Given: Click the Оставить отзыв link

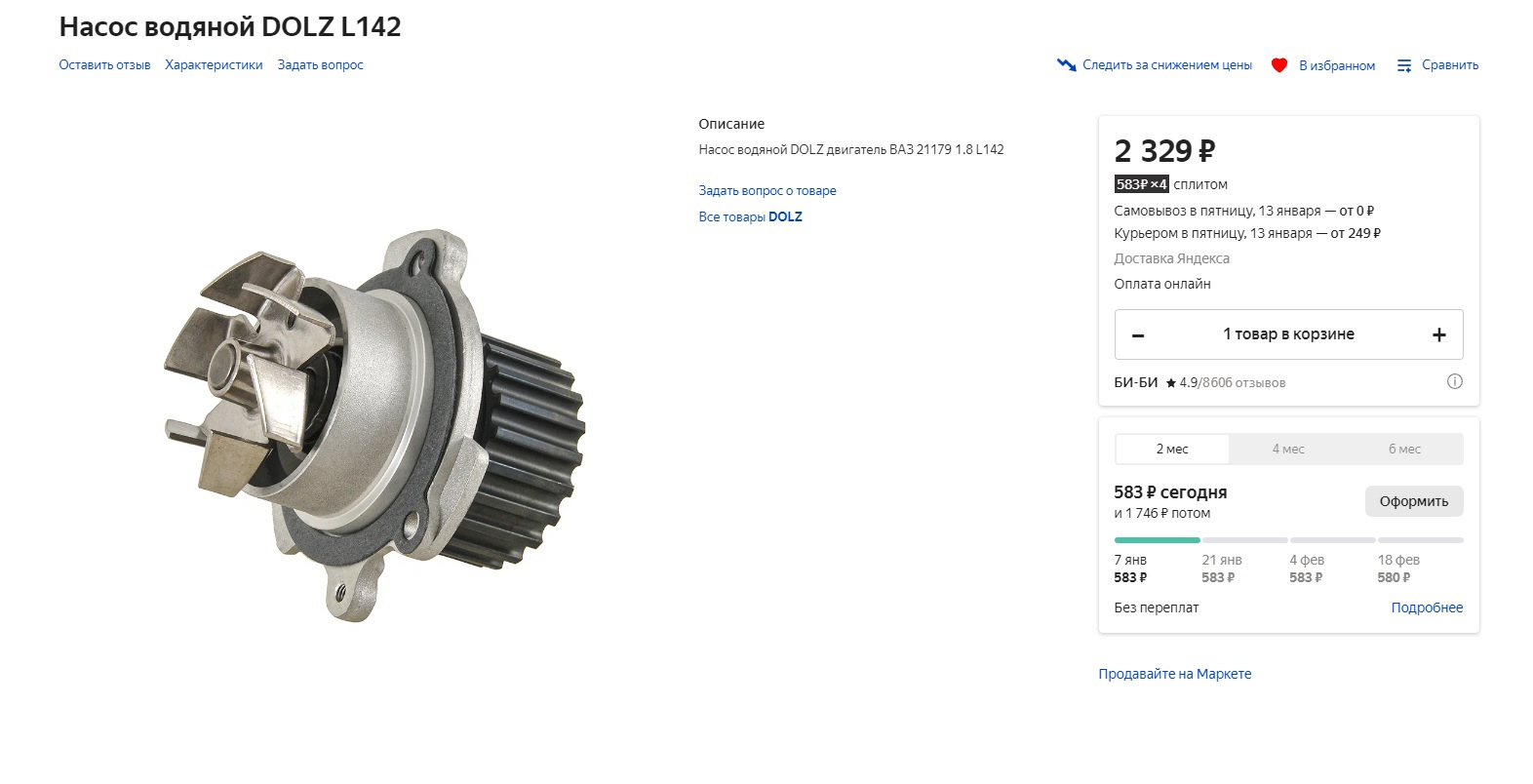Looking at the screenshot, I should coord(104,65).
